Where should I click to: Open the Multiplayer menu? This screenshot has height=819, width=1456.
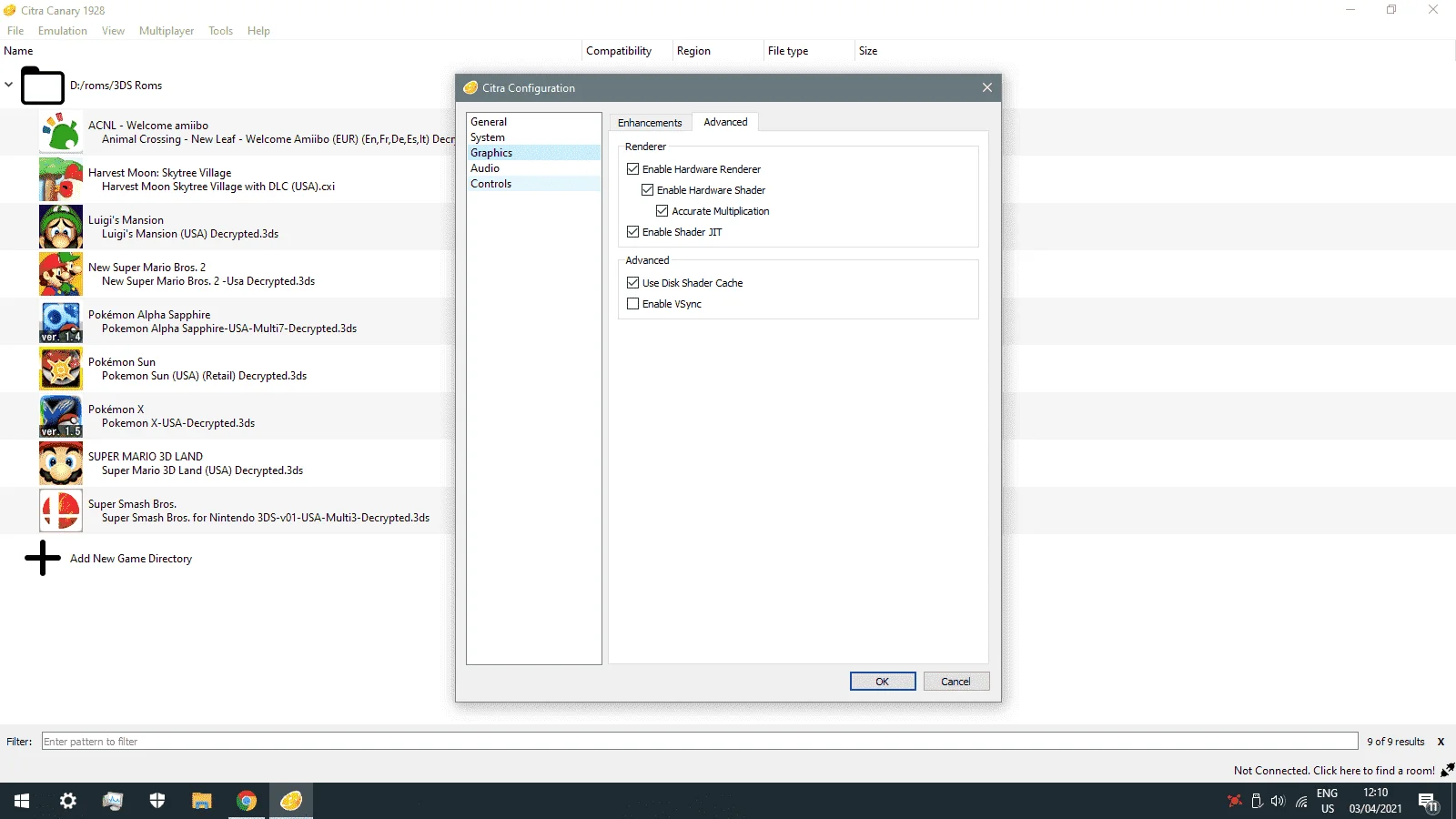click(167, 31)
